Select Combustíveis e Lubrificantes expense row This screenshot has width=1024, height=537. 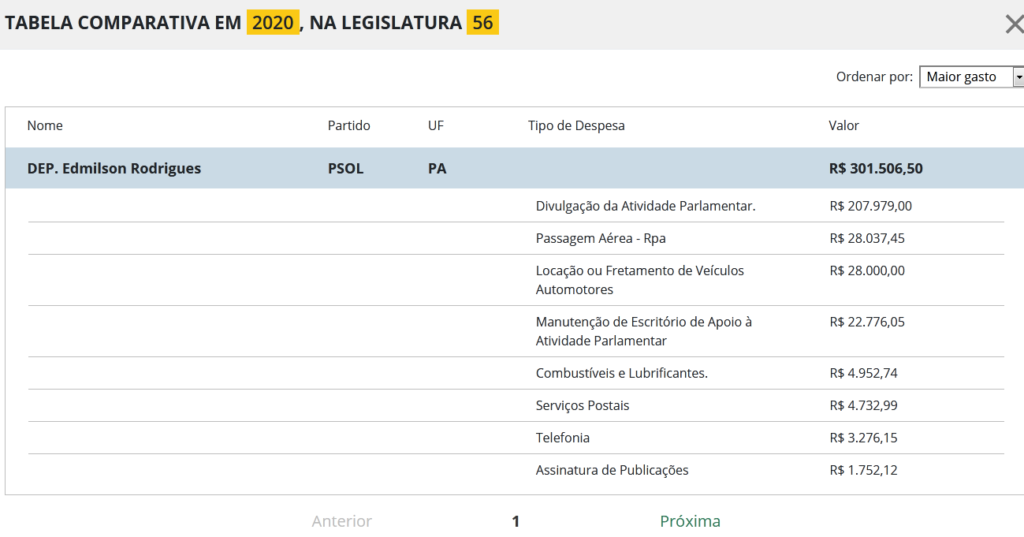click(x=621, y=373)
